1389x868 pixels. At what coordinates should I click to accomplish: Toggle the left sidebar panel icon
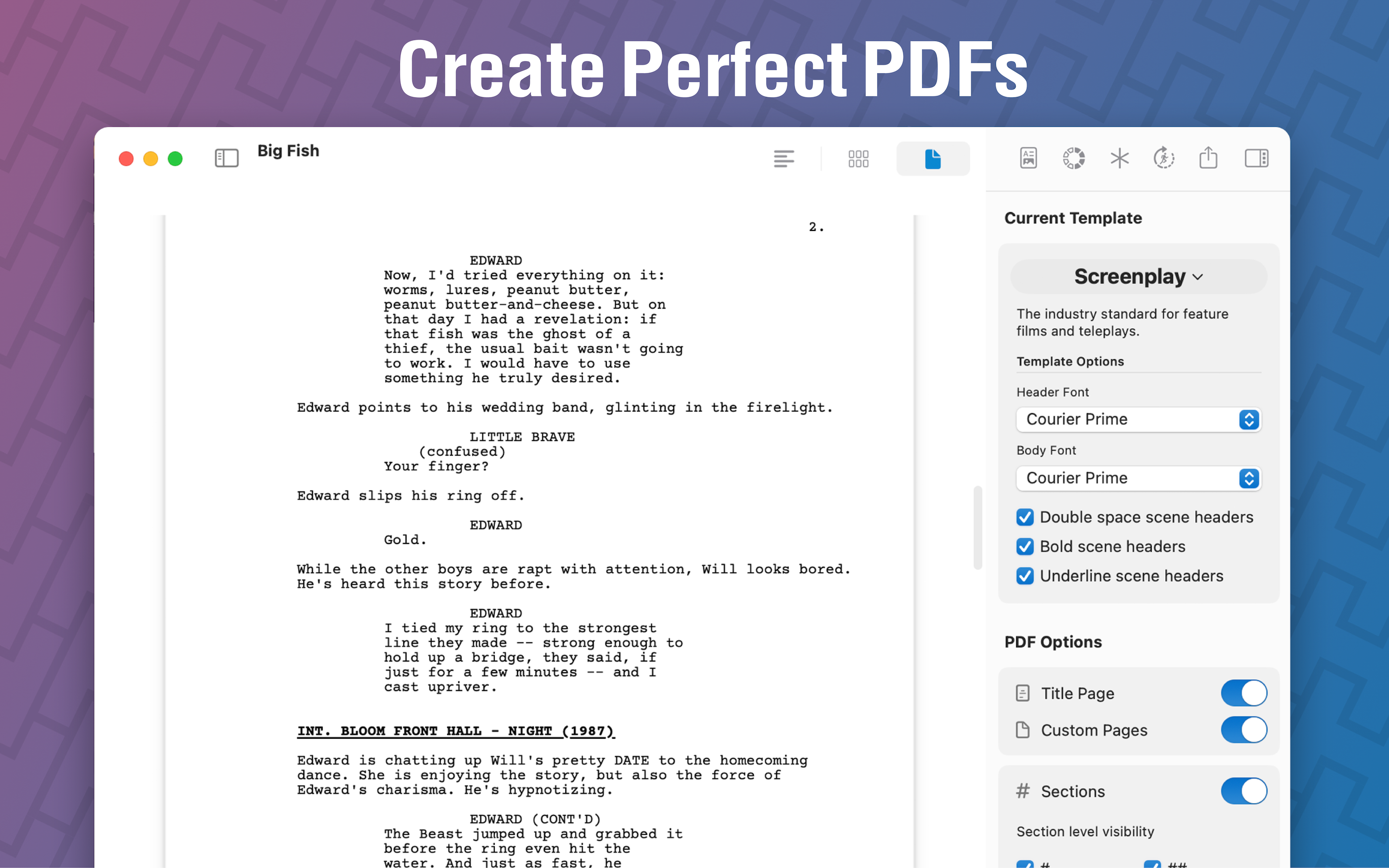pyautogui.click(x=226, y=158)
